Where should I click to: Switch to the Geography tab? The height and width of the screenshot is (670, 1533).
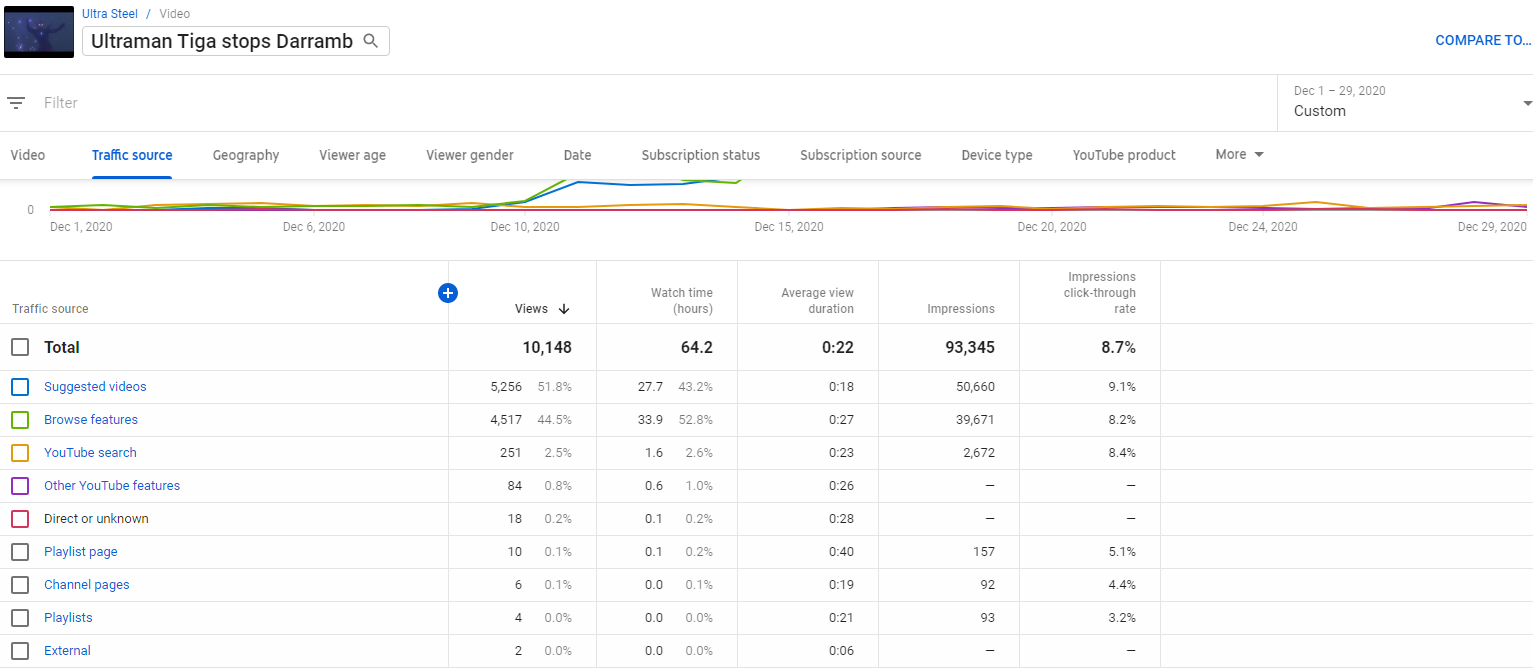tap(246, 155)
